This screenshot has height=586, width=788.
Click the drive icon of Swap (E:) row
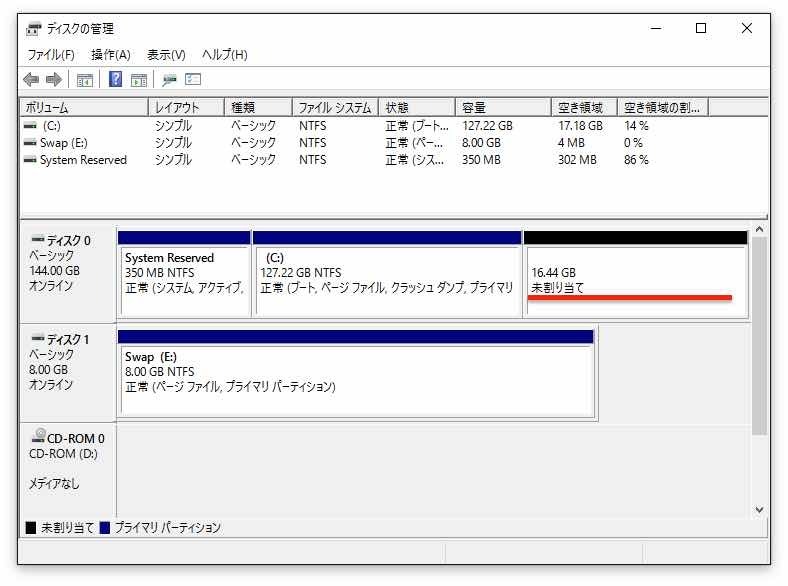click(30, 143)
